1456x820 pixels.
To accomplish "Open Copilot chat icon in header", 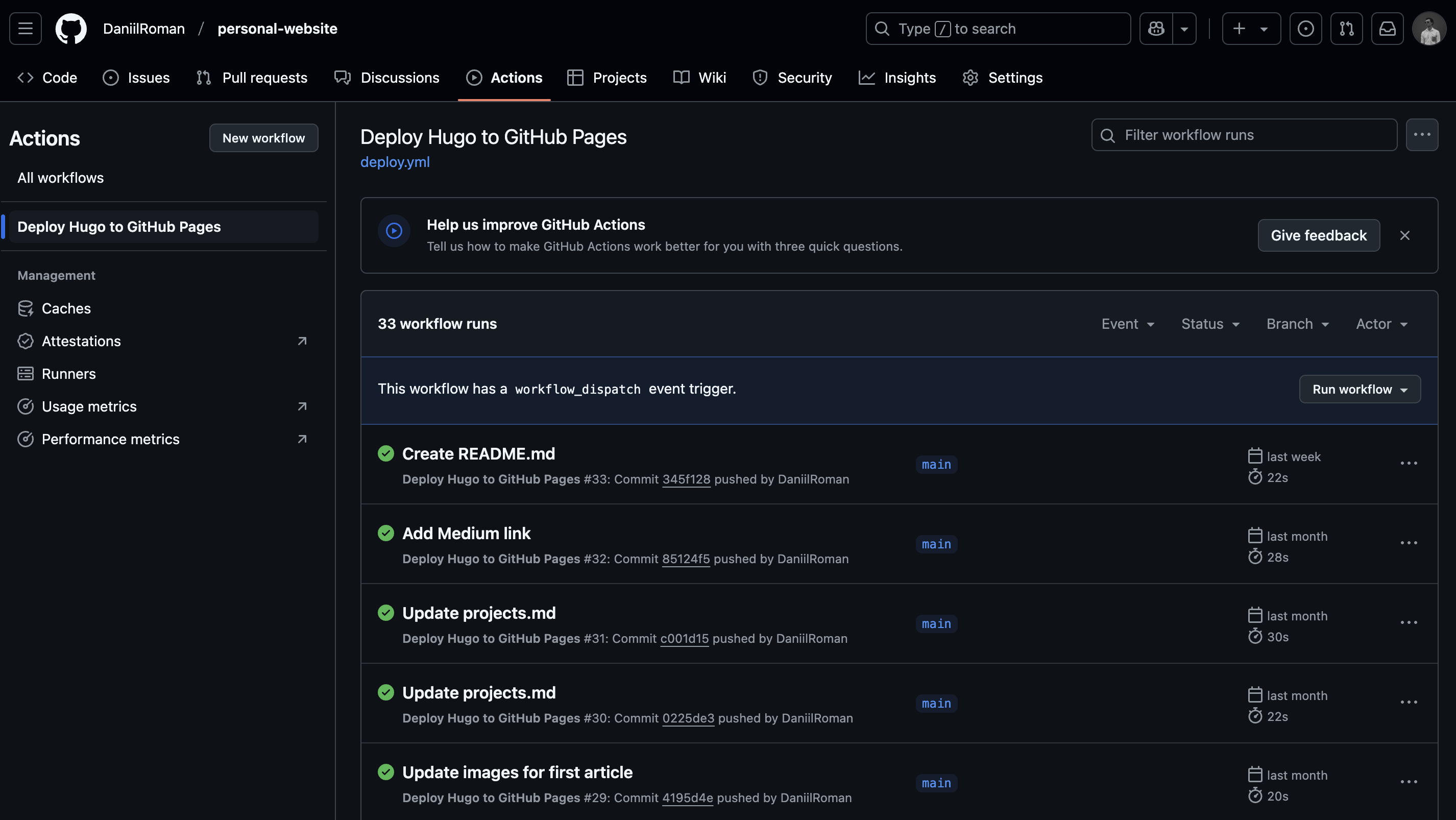I will click(x=1156, y=28).
